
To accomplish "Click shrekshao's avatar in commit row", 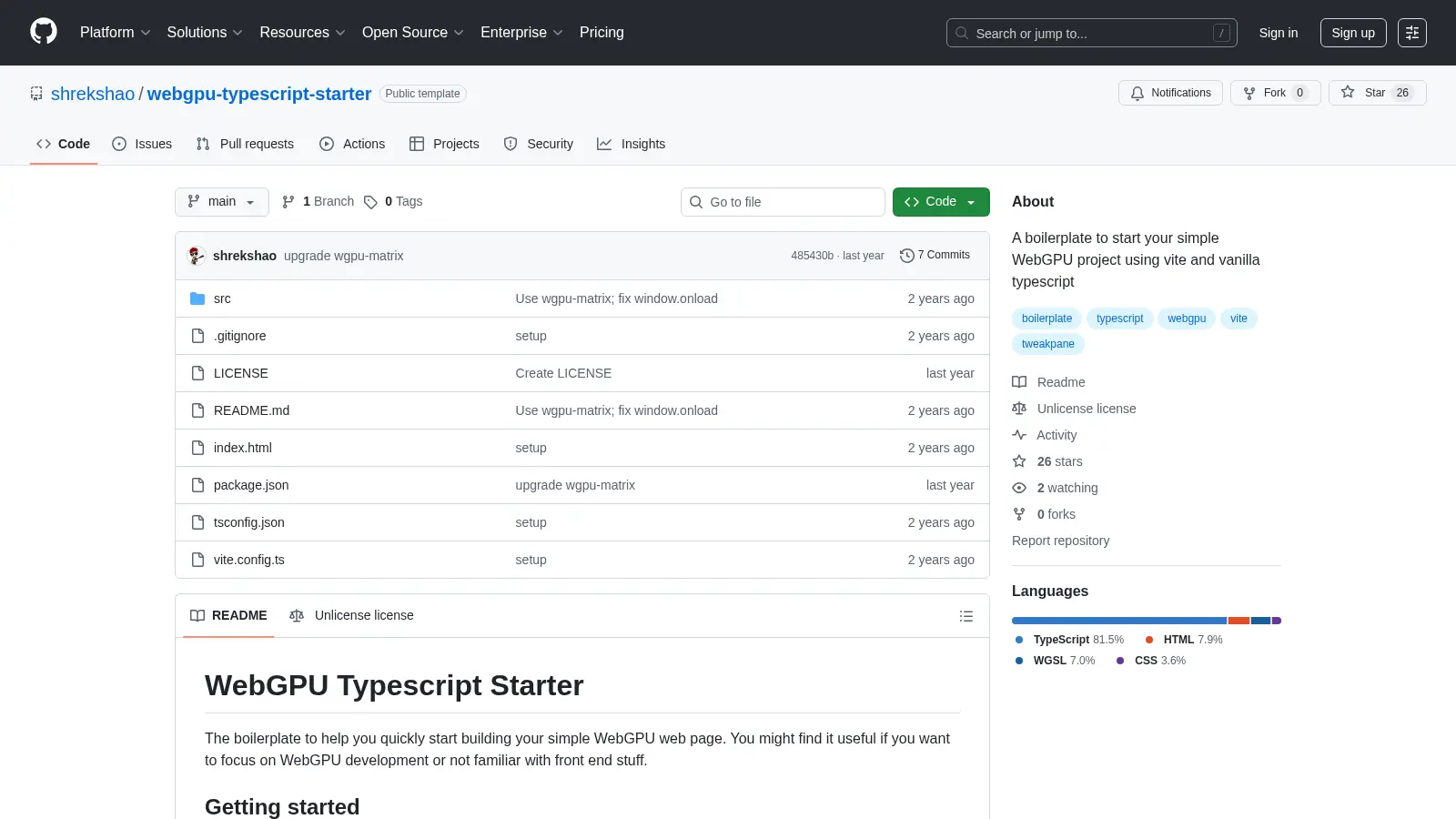I will [x=196, y=256].
